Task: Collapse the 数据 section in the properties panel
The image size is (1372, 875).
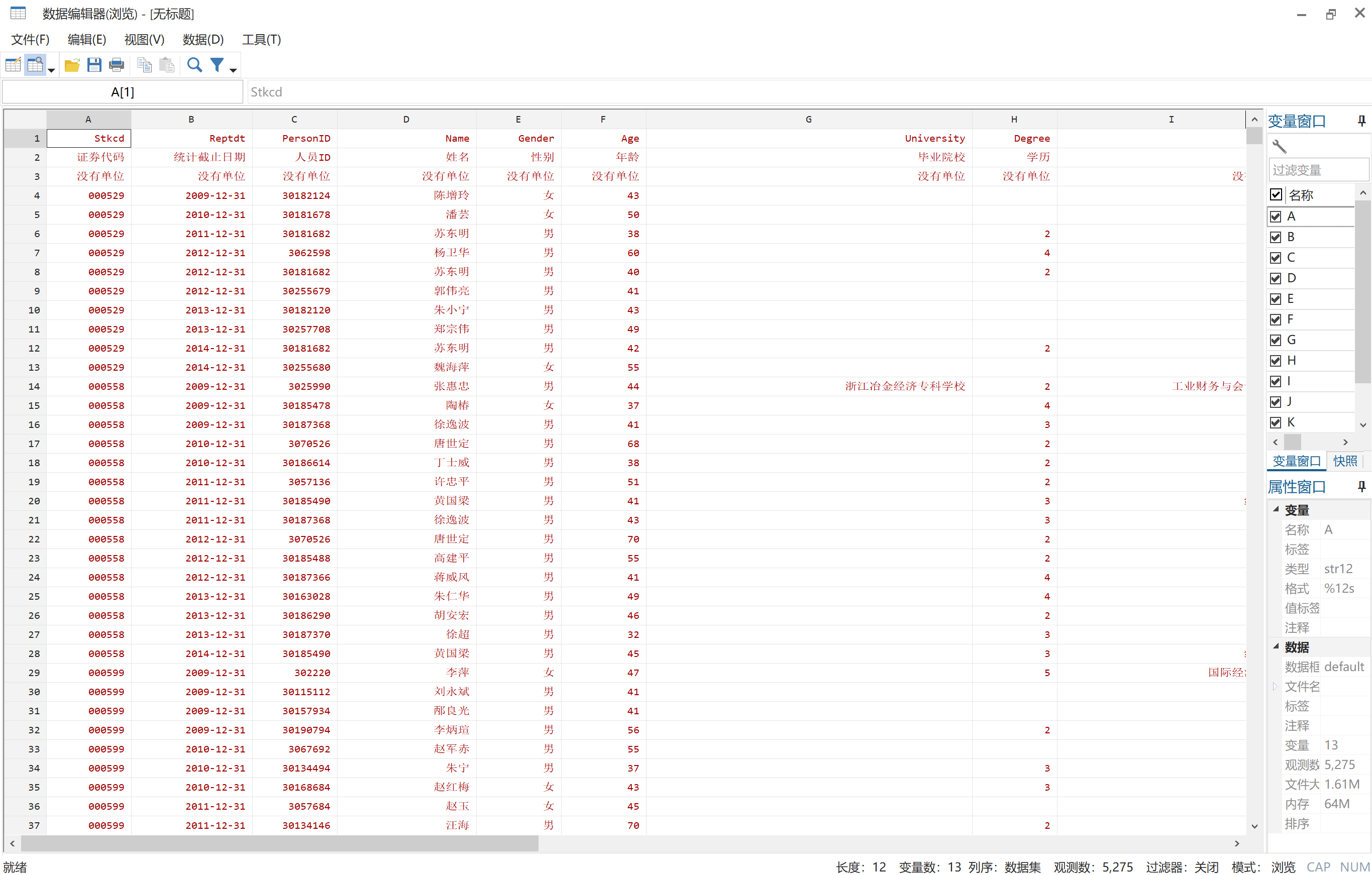Action: (1275, 646)
